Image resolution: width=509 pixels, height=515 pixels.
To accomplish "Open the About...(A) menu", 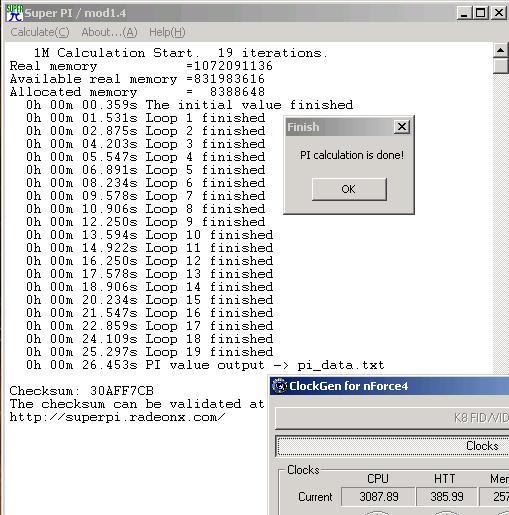I will click(x=109, y=32).
